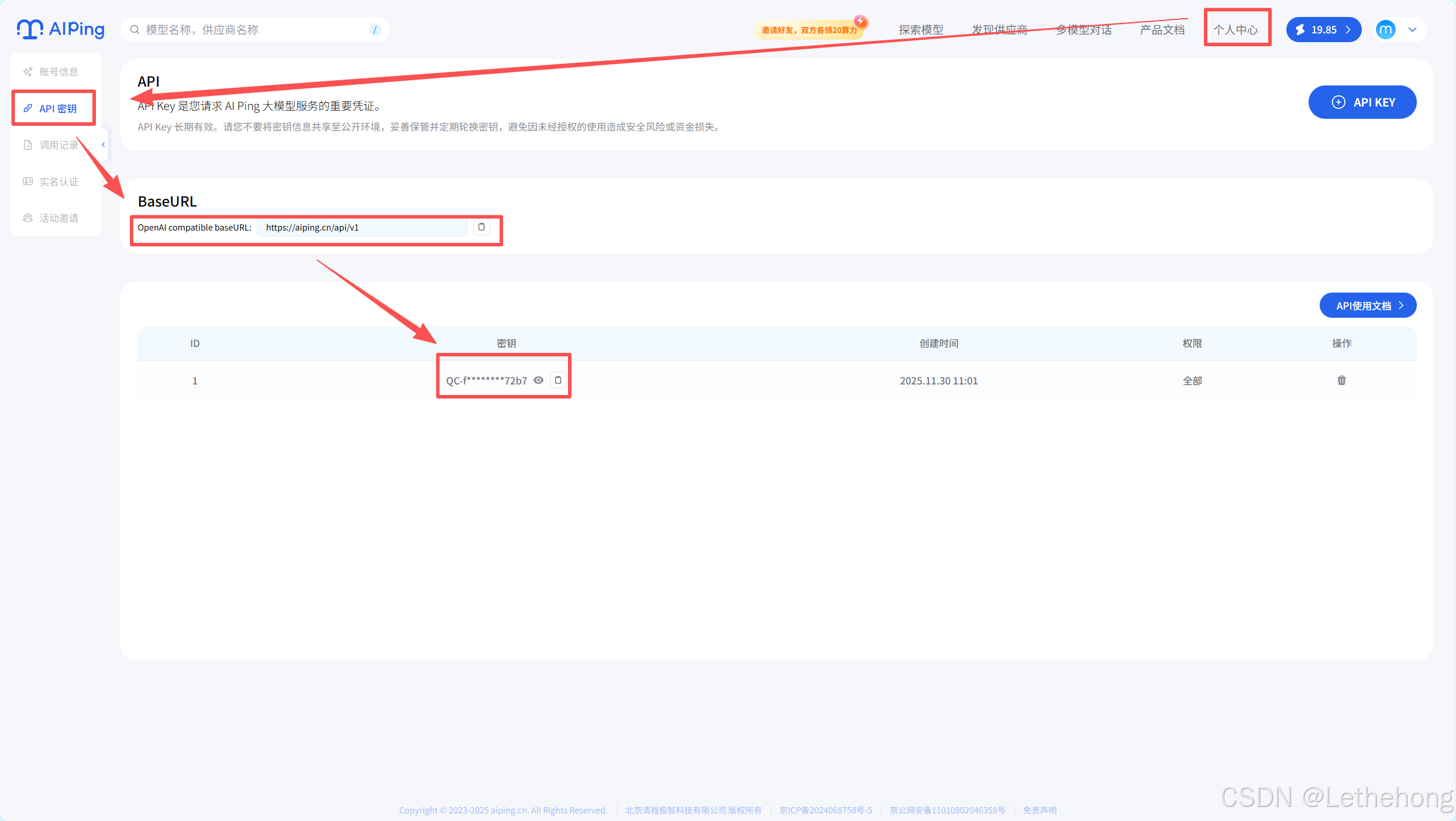Image resolution: width=1456 pixels, height=821 pixels.
Task: Click the search magnifier icon
Action: pos(135,29)
